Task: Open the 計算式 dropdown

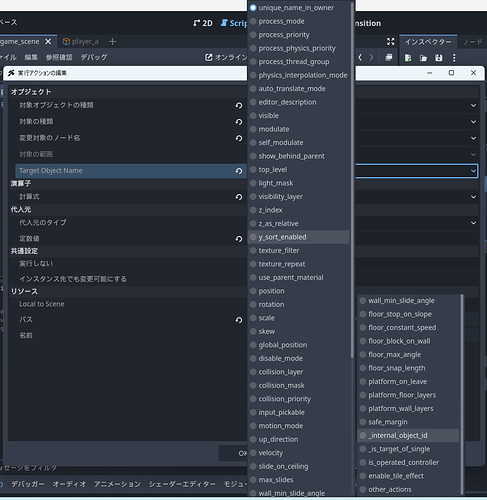Action: point(473,197)
